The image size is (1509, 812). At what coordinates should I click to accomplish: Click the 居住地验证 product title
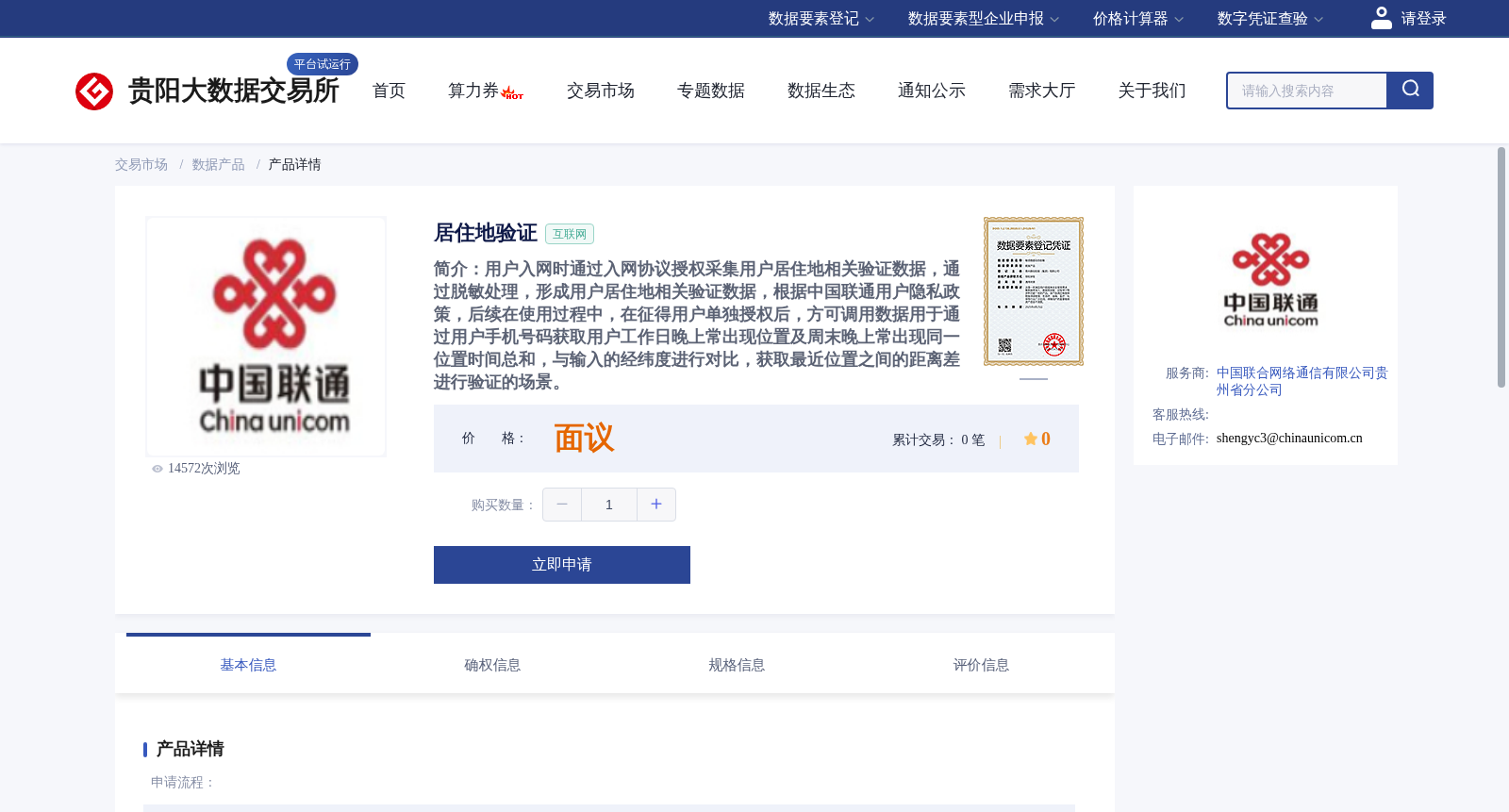click(486, 233)
